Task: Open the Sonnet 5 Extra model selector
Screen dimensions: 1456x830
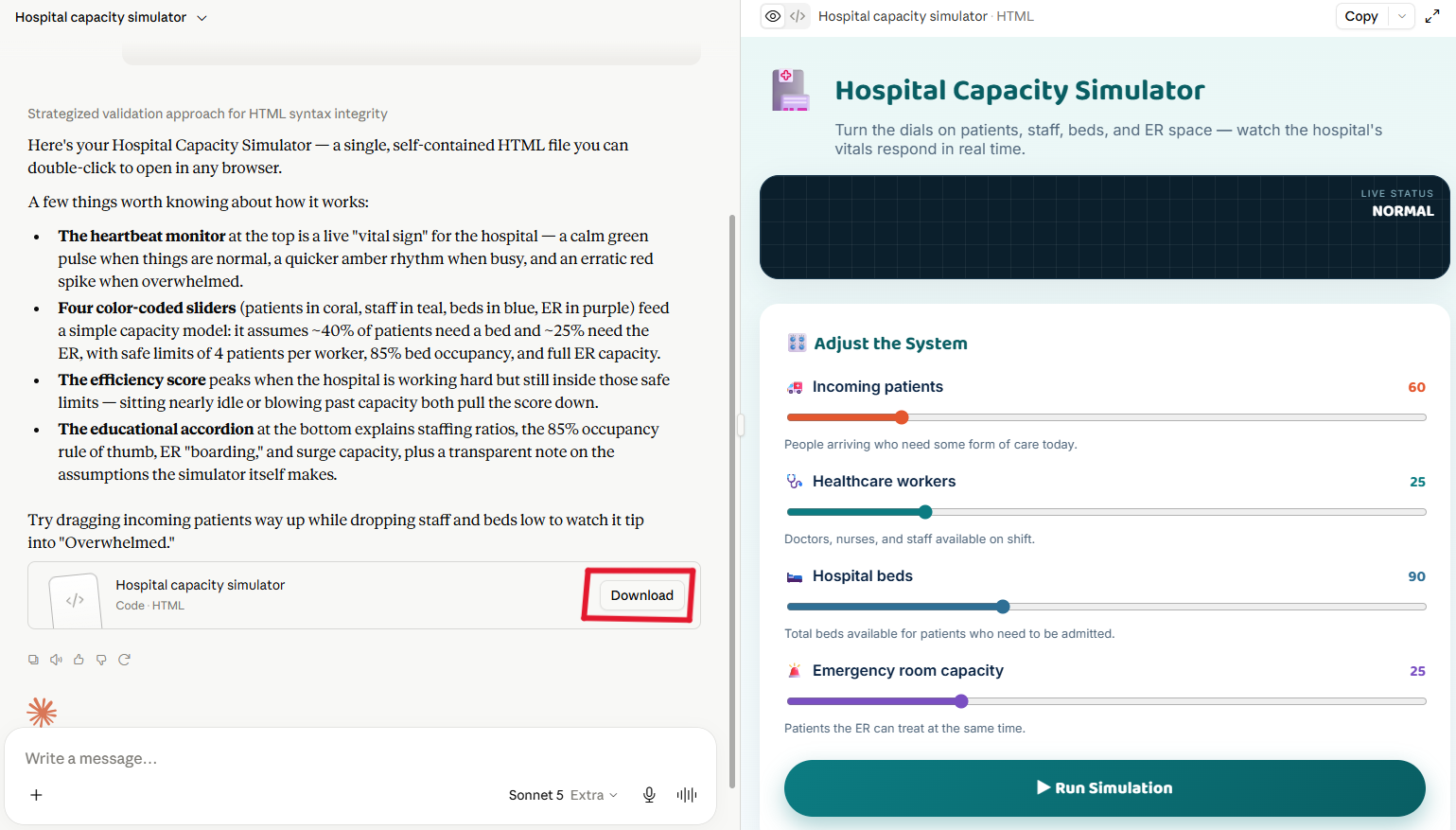Action: point(563,795)
